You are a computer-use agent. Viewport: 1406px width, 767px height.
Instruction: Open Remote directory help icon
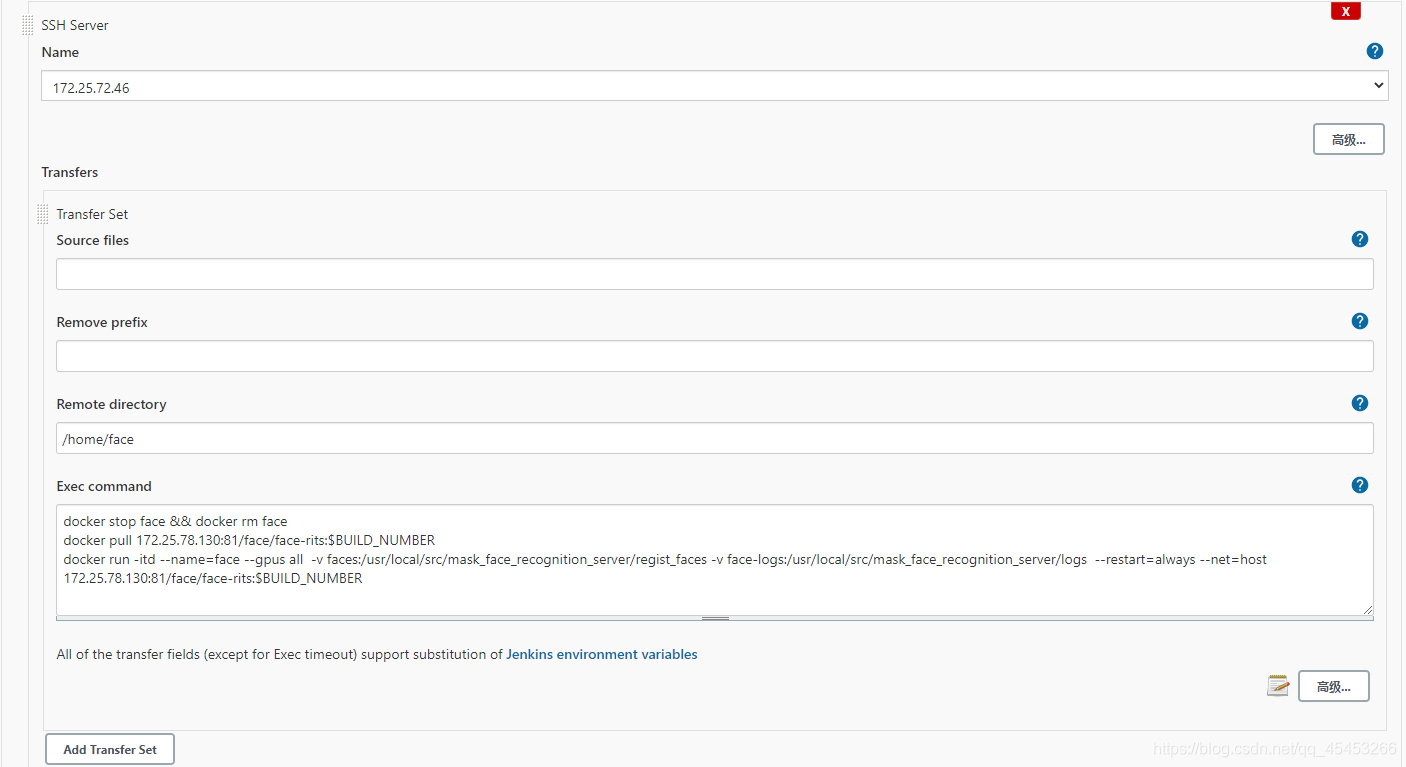tap(1359, 403)
